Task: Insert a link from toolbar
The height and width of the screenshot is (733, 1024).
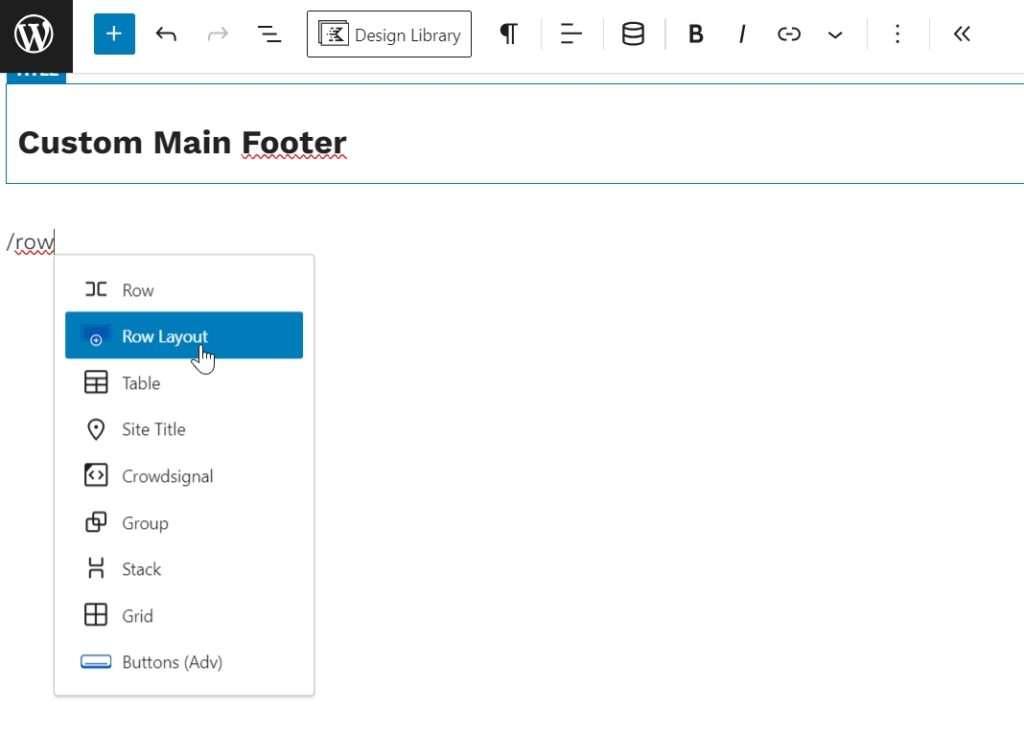Action: tap(789, 35)
